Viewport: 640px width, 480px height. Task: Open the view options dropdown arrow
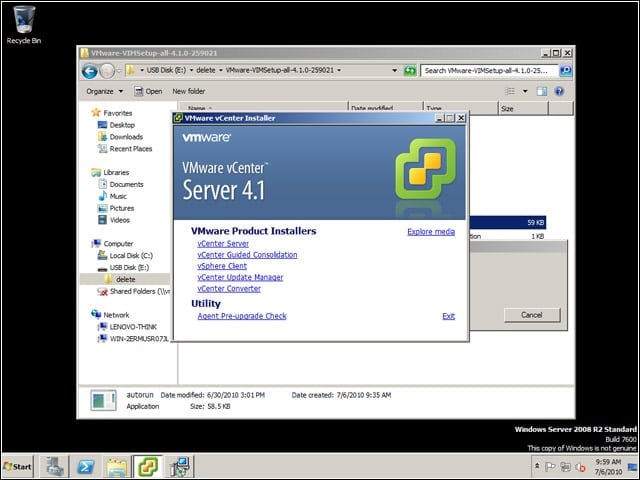coord(525,91)
